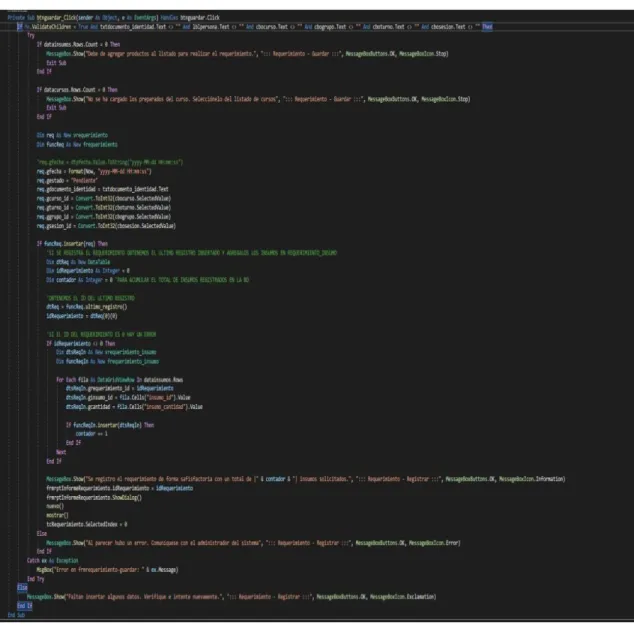Viewport: 634px width, 626px height.
Task: Click the 'Debe de agregar productos' message string
Action: tap(172, 53)
